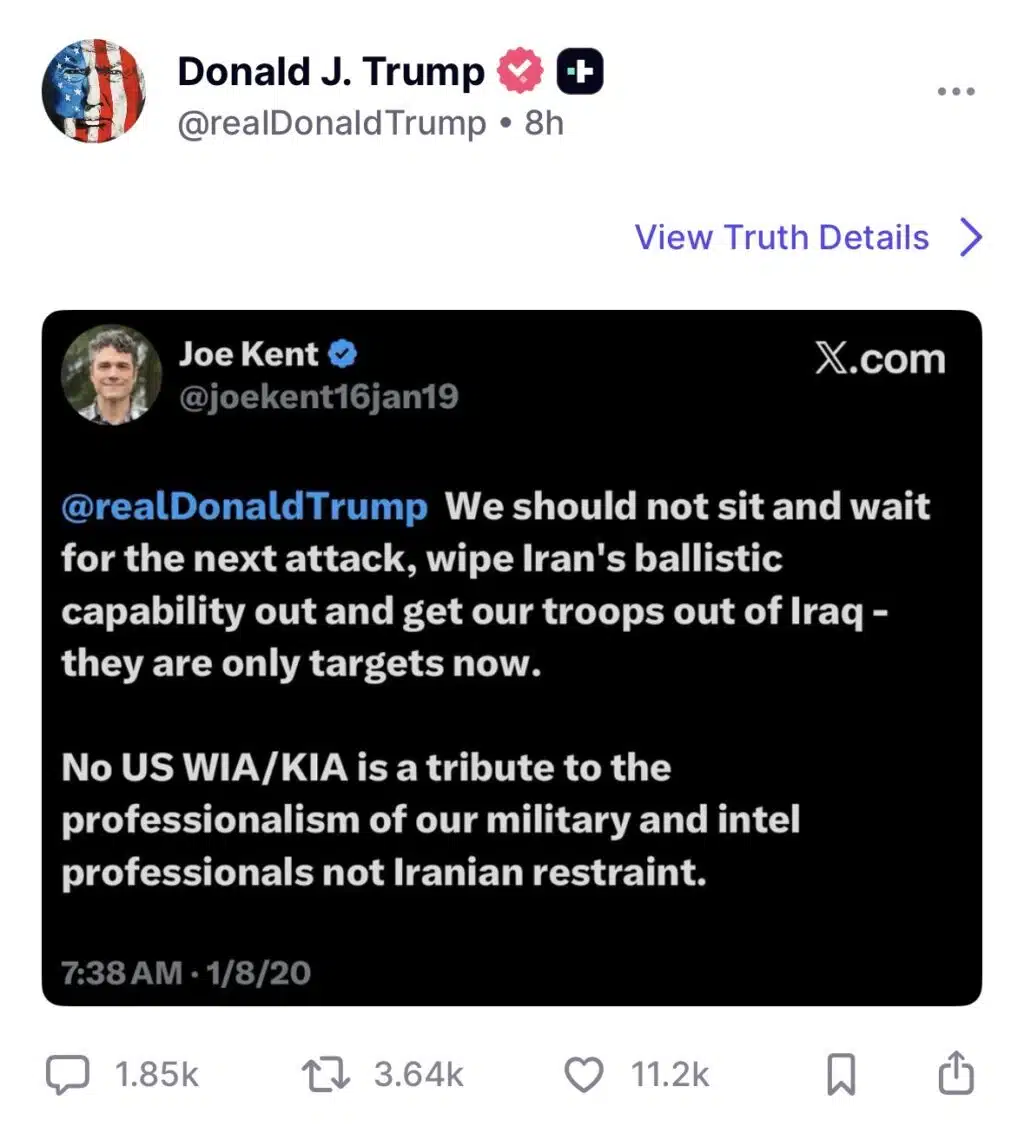Click Joe Kent's round profile photo
Viewport: 1024px width, 1133px height.
pyautogui.click(x=111, y=375)
